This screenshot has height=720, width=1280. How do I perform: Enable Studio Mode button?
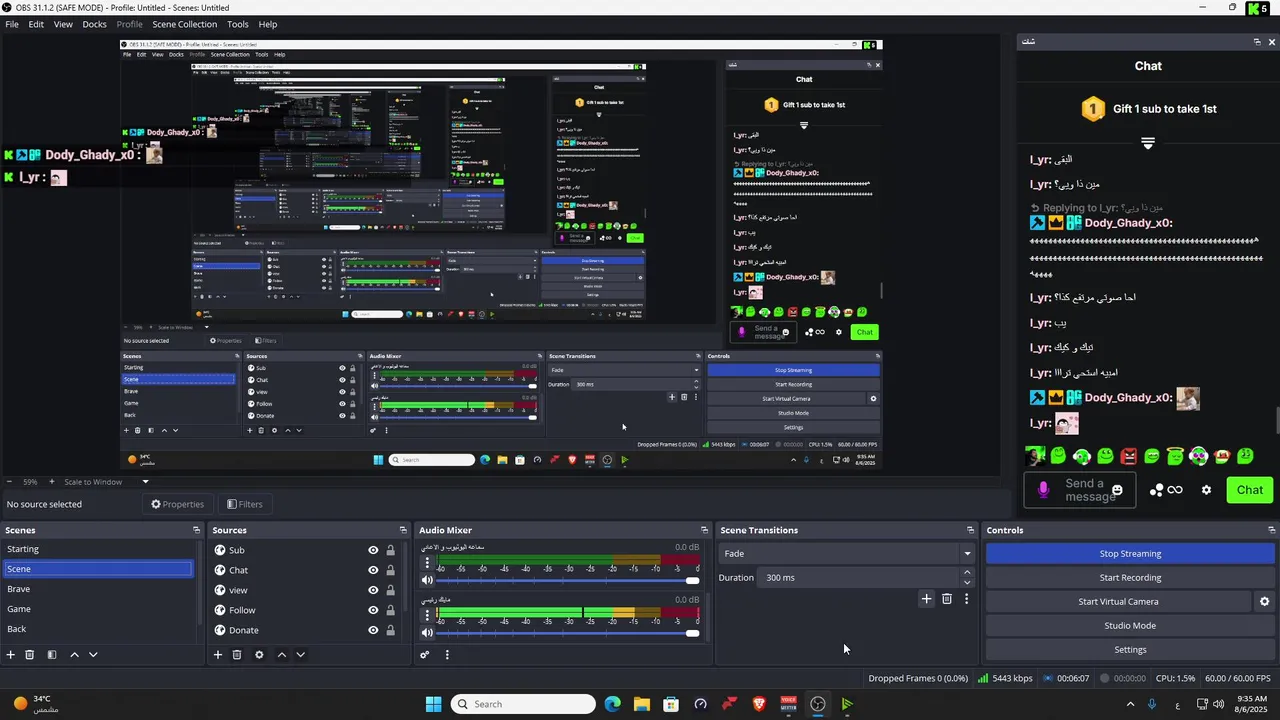click(1130, 626)
